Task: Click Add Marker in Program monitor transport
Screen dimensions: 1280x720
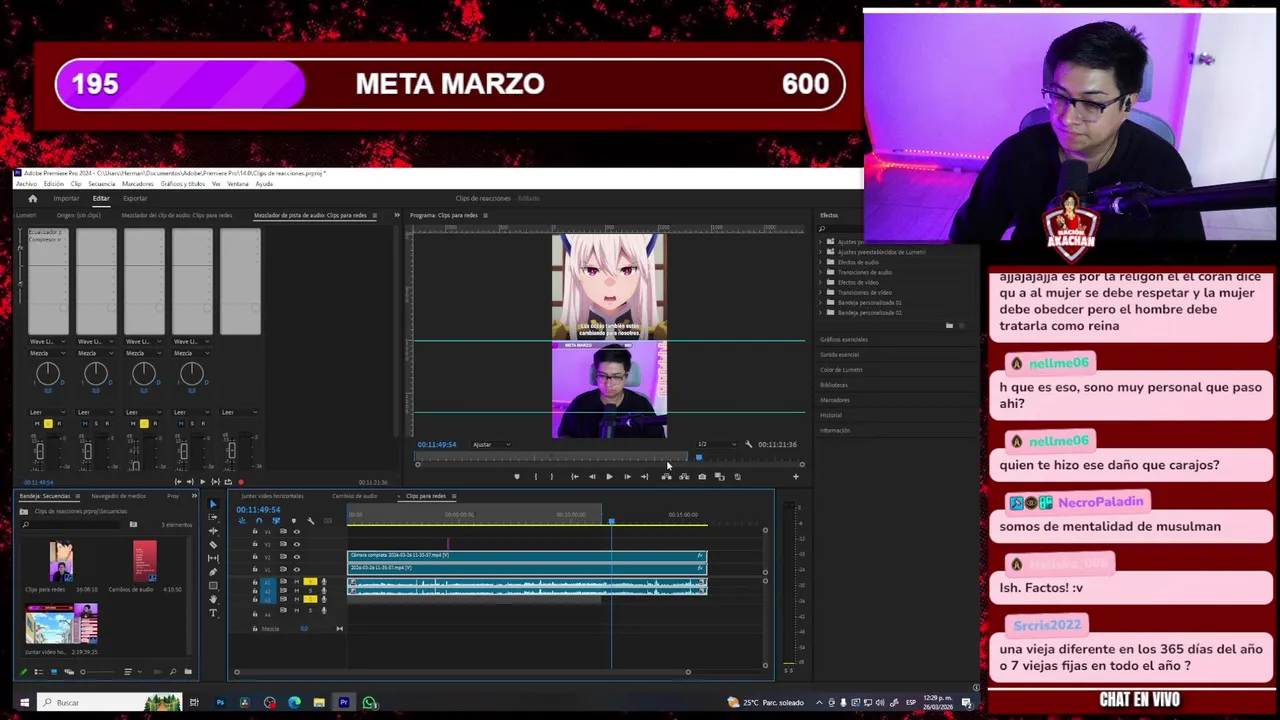Action: coord(517,477)
